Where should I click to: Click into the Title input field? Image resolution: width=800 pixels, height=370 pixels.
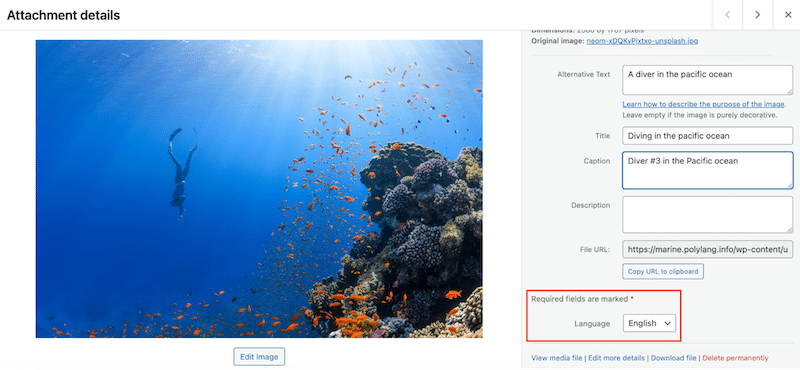point(708,136)
